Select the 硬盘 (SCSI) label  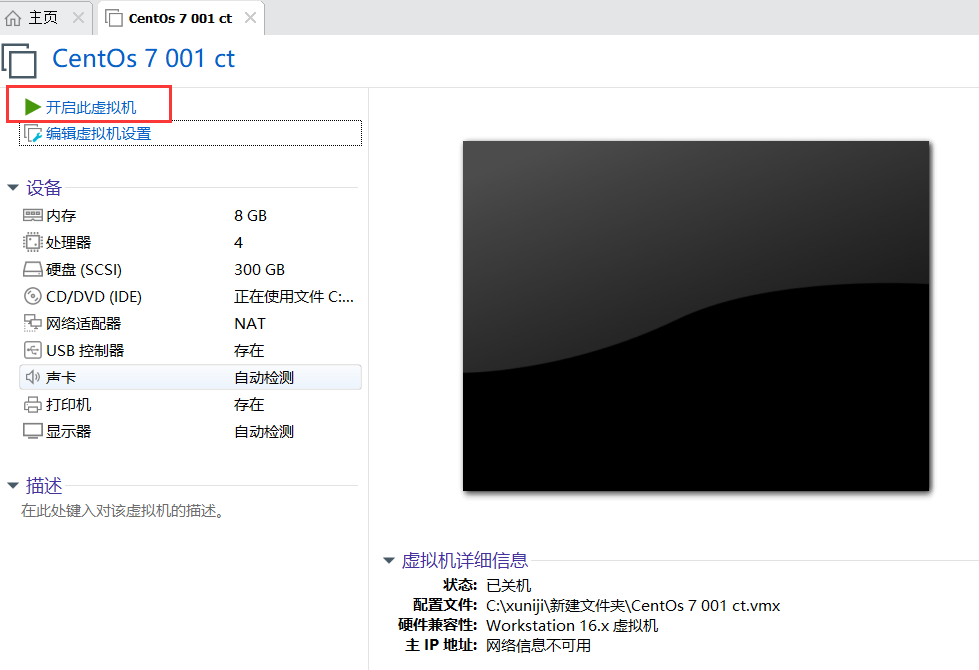click(84, 269)
